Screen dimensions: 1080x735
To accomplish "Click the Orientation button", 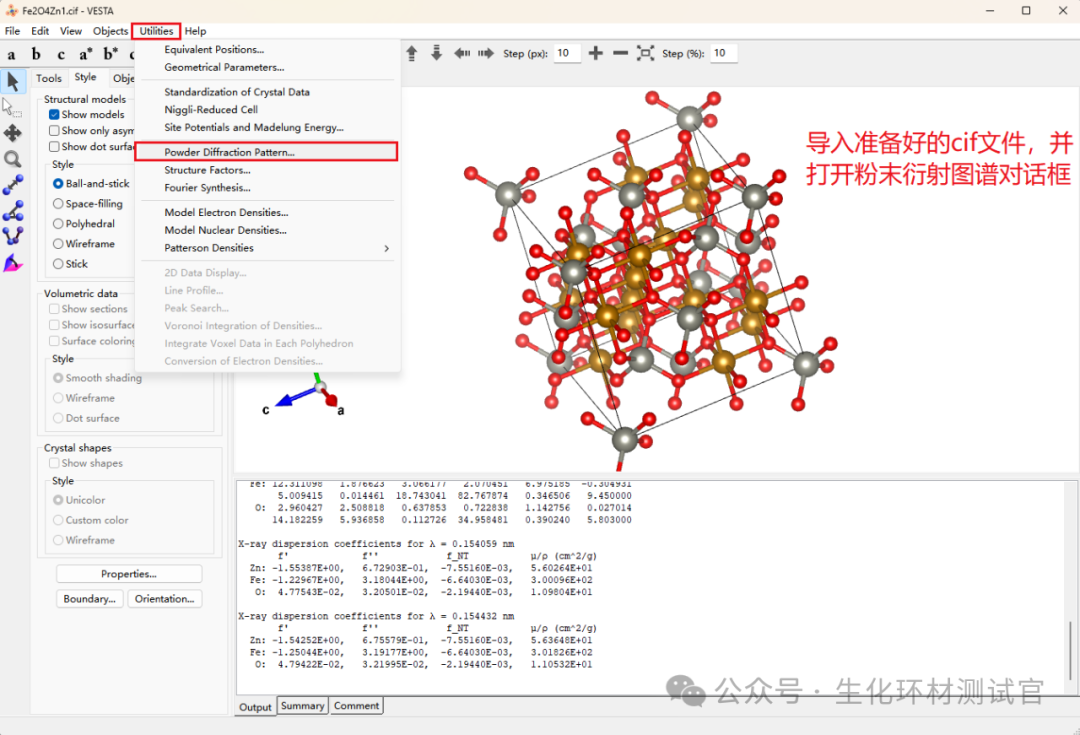I will point(165,599).
